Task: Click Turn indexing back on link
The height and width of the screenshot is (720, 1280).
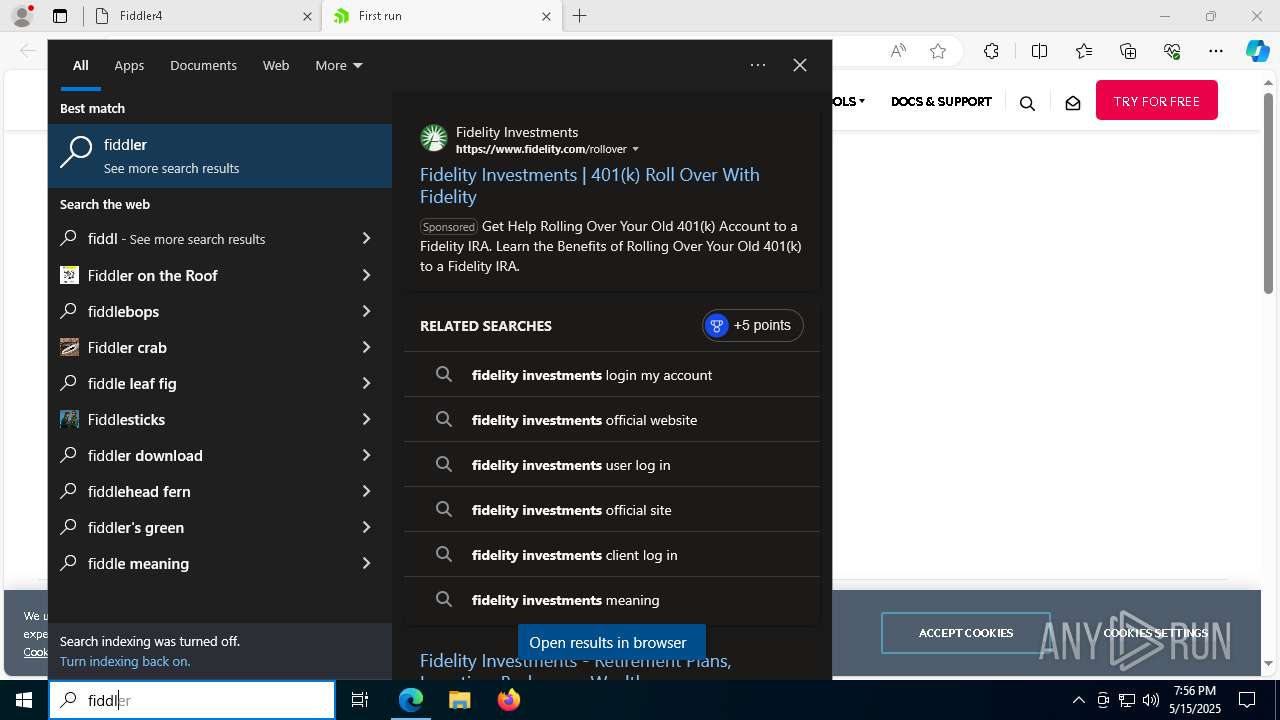Action: tap(125, 661)
